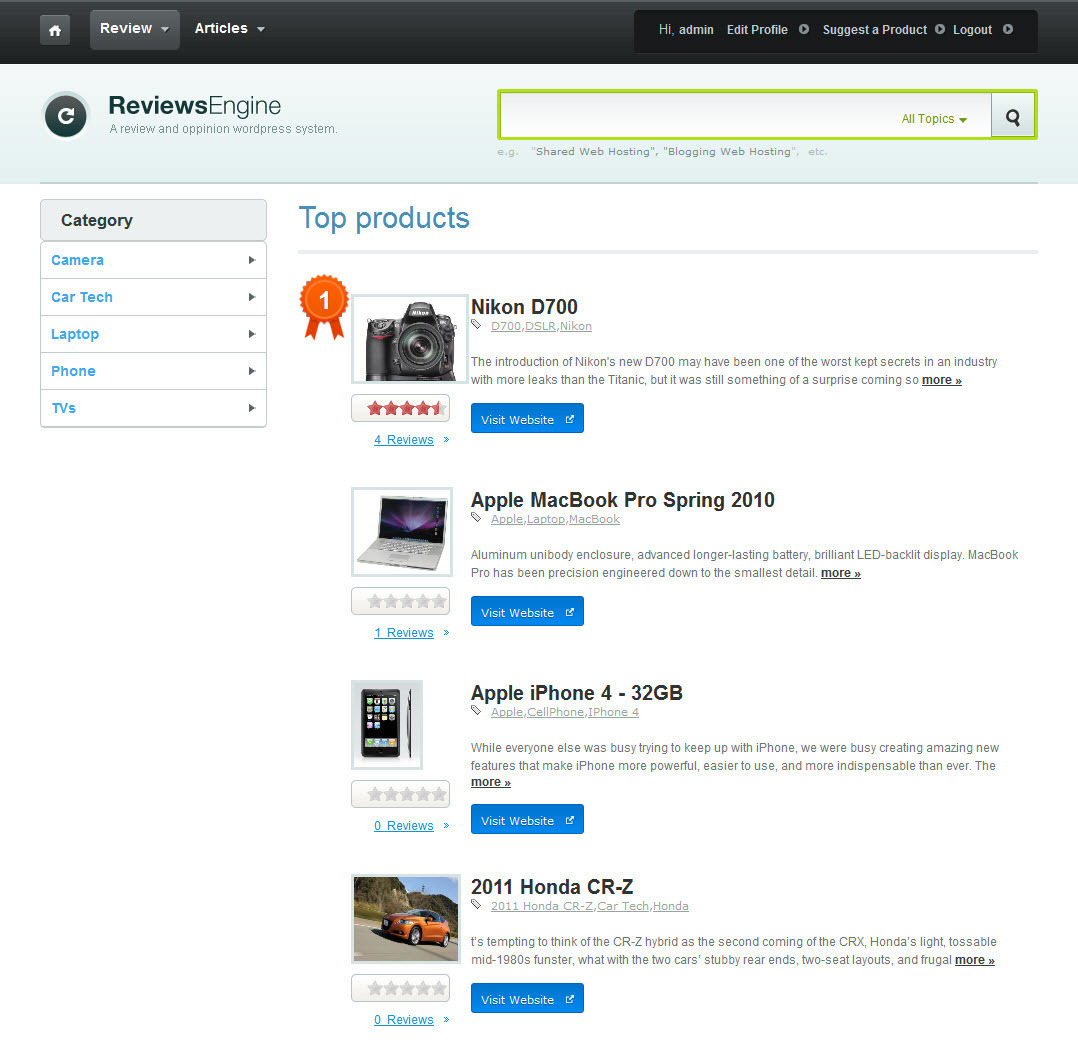Click the Laptop category link
The width and height of the screenshot is (1078, 1057).
coord(75,334)
